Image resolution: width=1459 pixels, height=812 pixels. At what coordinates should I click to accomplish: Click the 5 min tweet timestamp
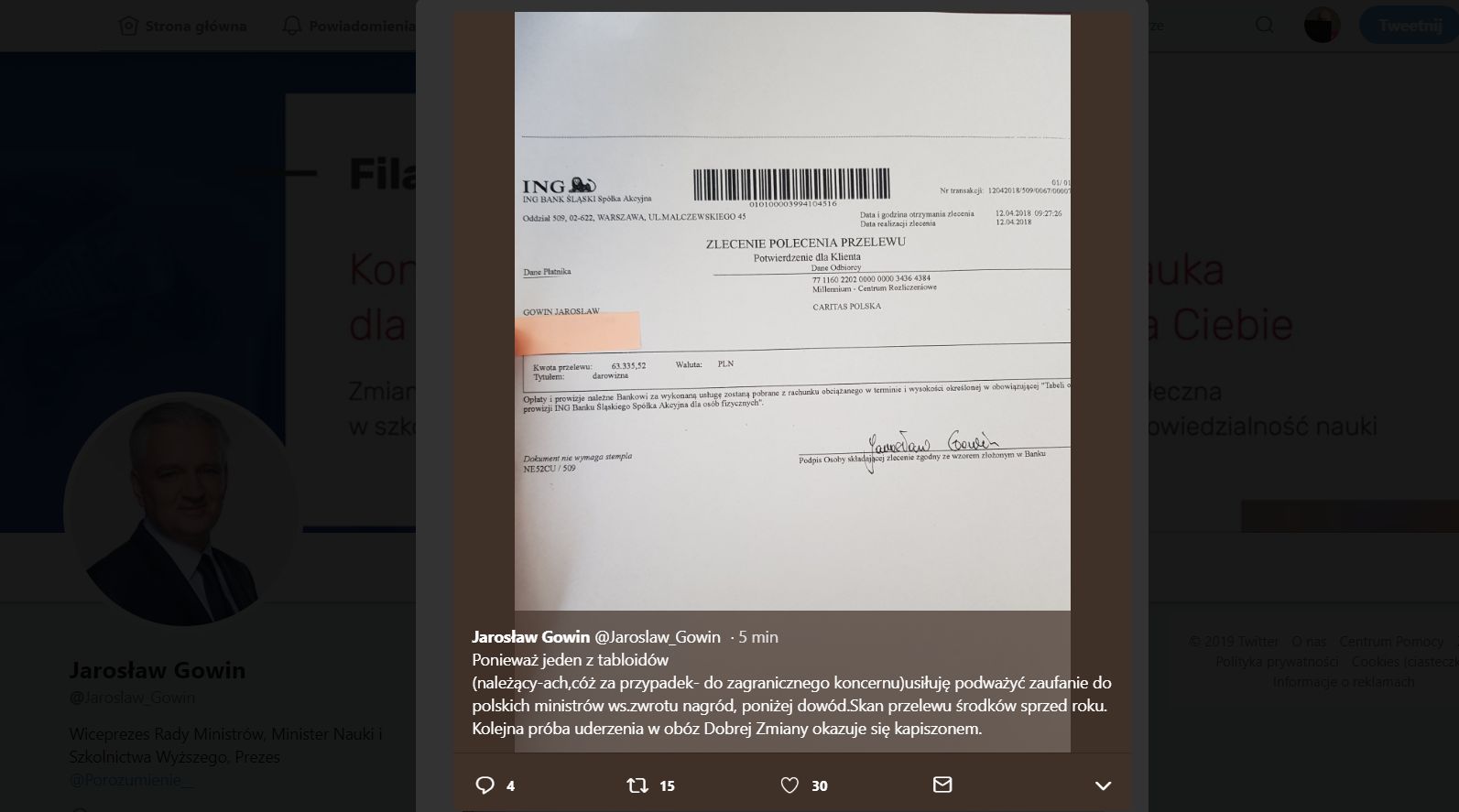[x=758, y=636]
